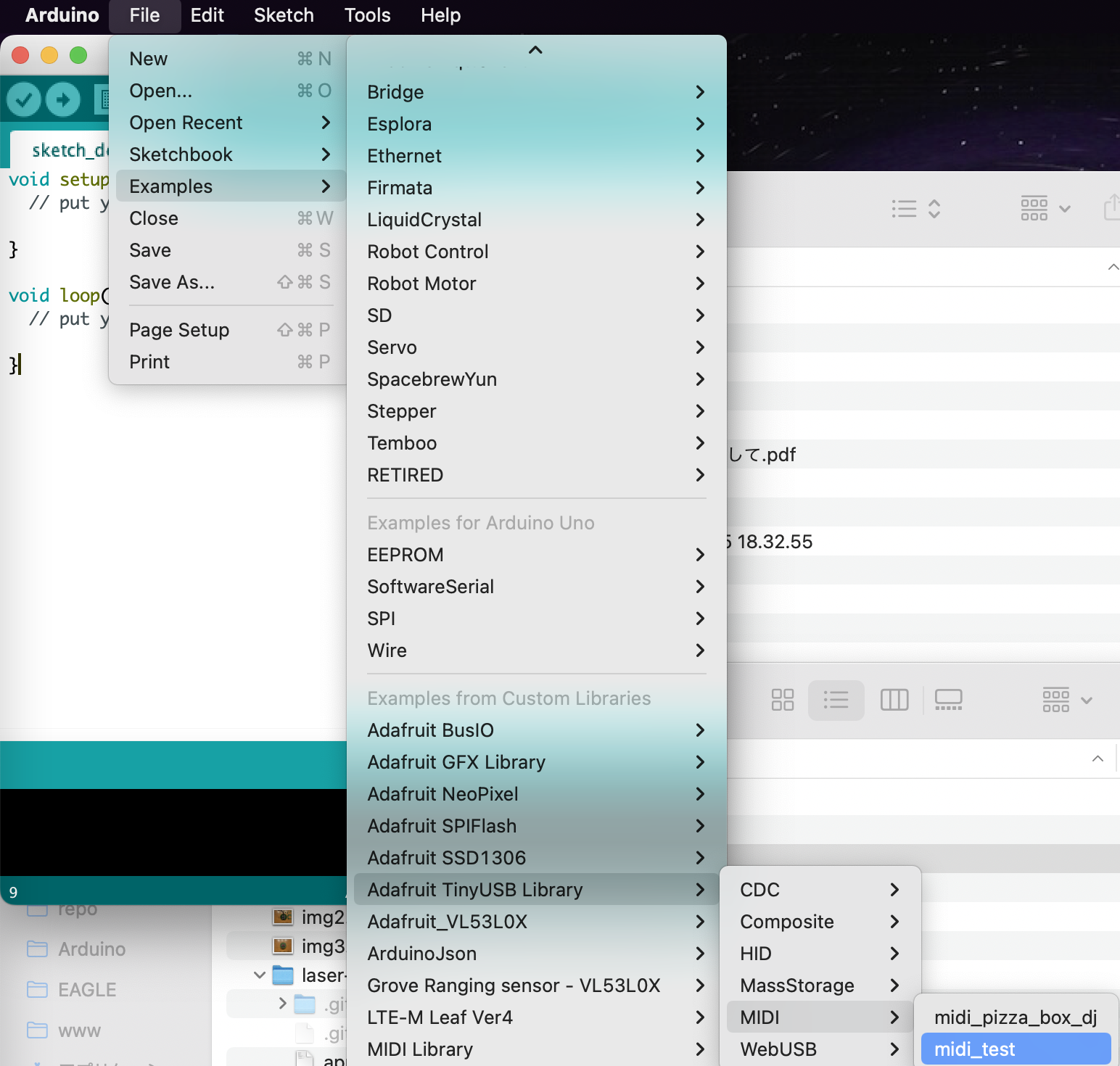Open the Edit menu

[x=207, y=15]
